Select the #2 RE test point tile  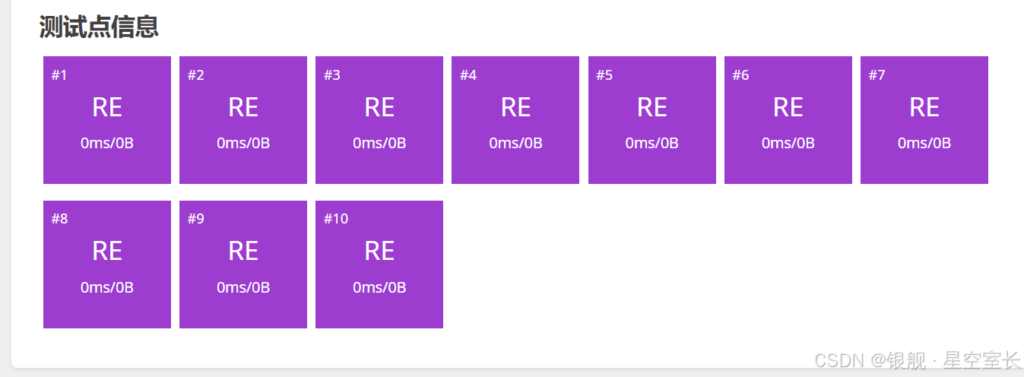pos(243,120)
